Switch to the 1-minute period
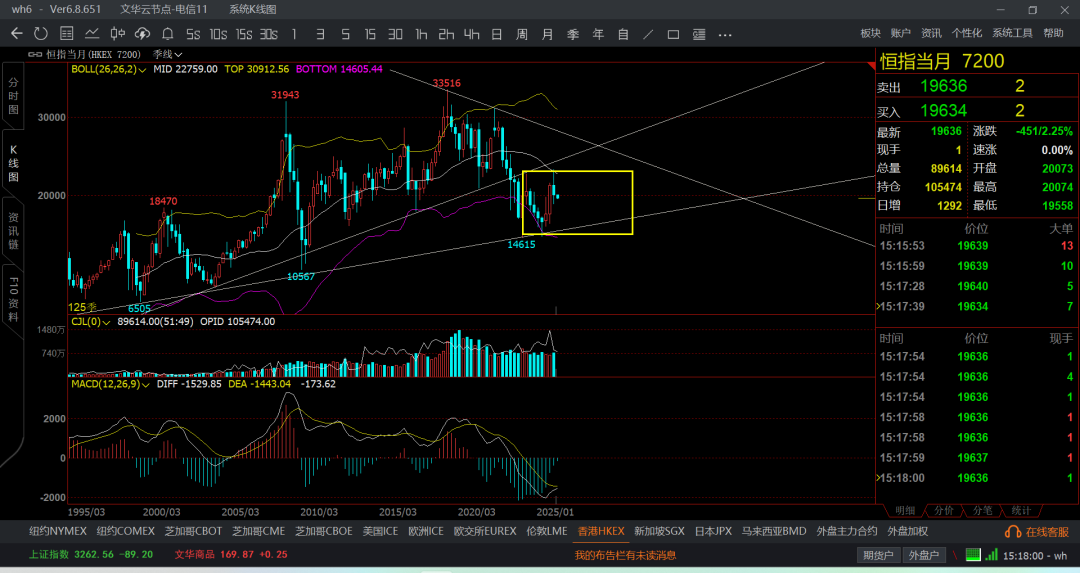This screenshot has height=573, width=1080. [294, 34]
